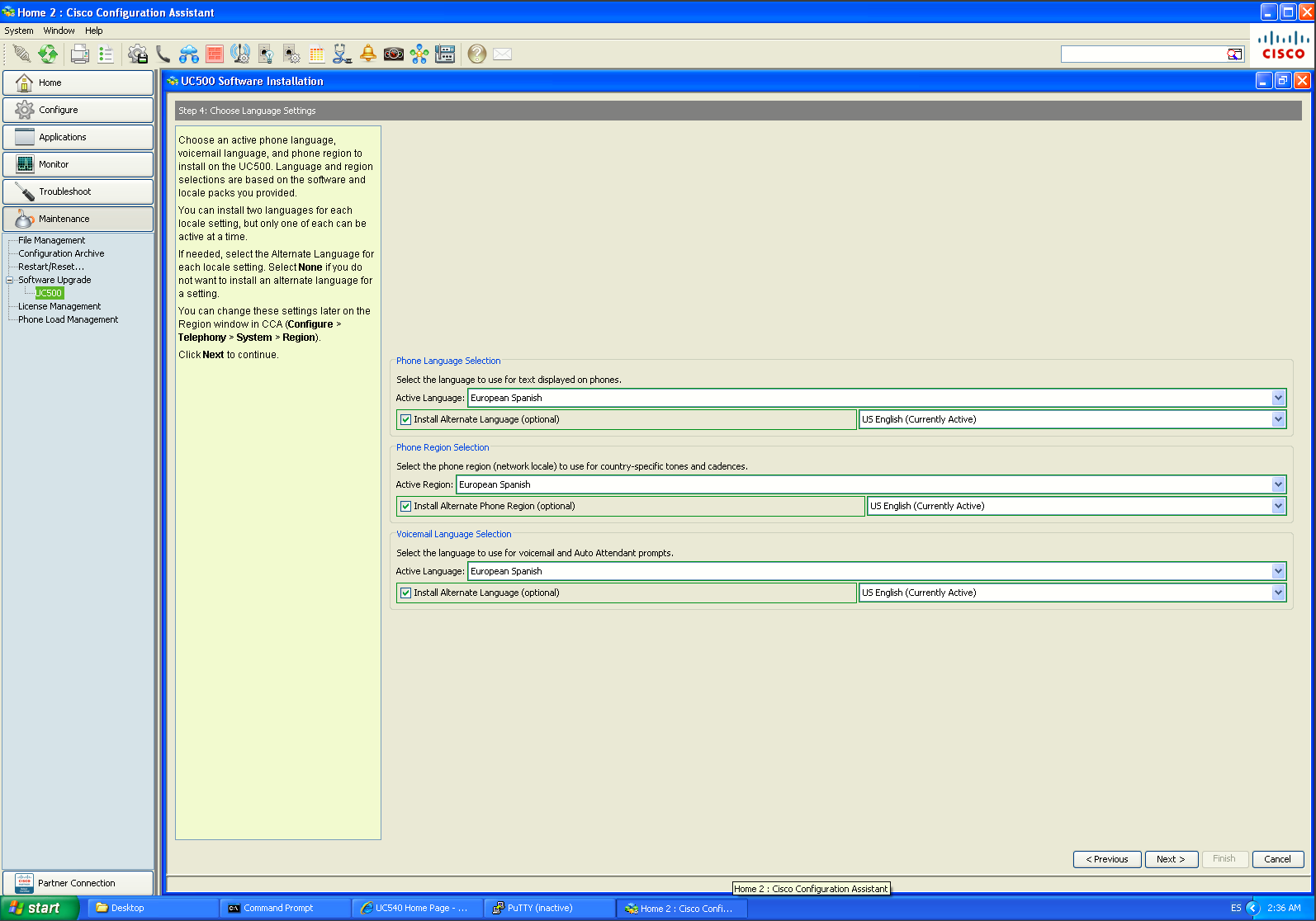Open the Help menu
The image size is (1316, 921).
(x=94, y=31)
